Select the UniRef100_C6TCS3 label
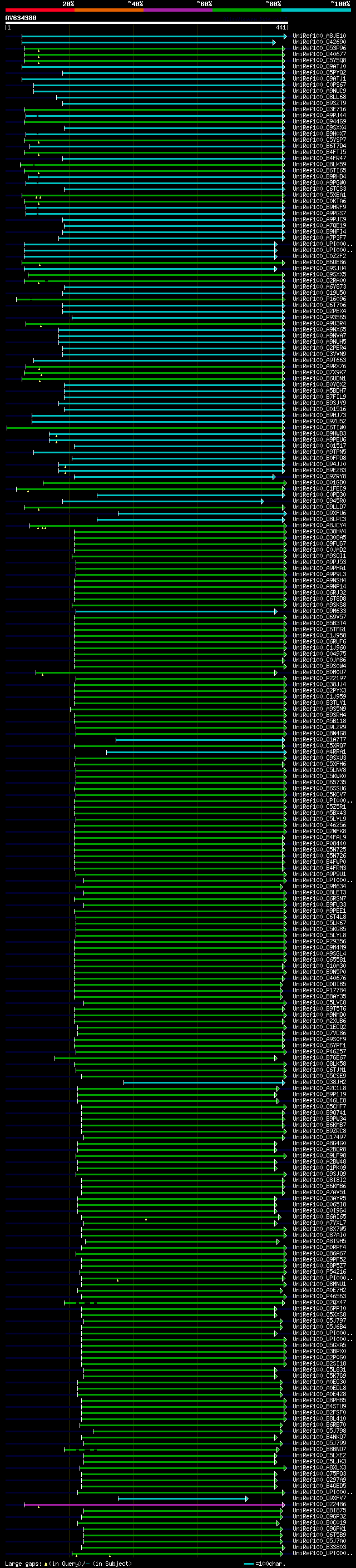The image size is (356, 1568). click(319, 189)
